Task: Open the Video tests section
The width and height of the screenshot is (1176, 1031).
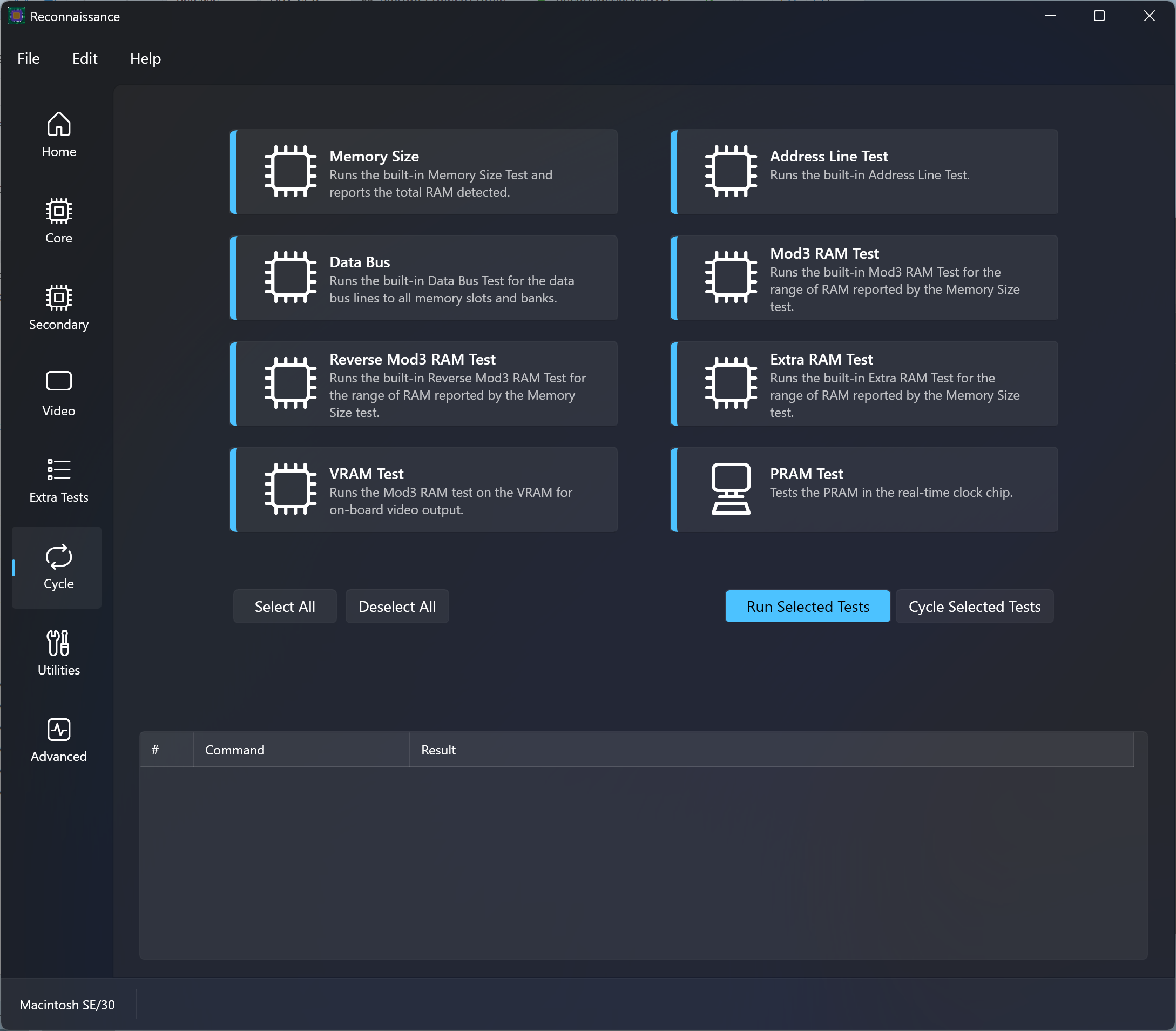Action: point(59,394)
